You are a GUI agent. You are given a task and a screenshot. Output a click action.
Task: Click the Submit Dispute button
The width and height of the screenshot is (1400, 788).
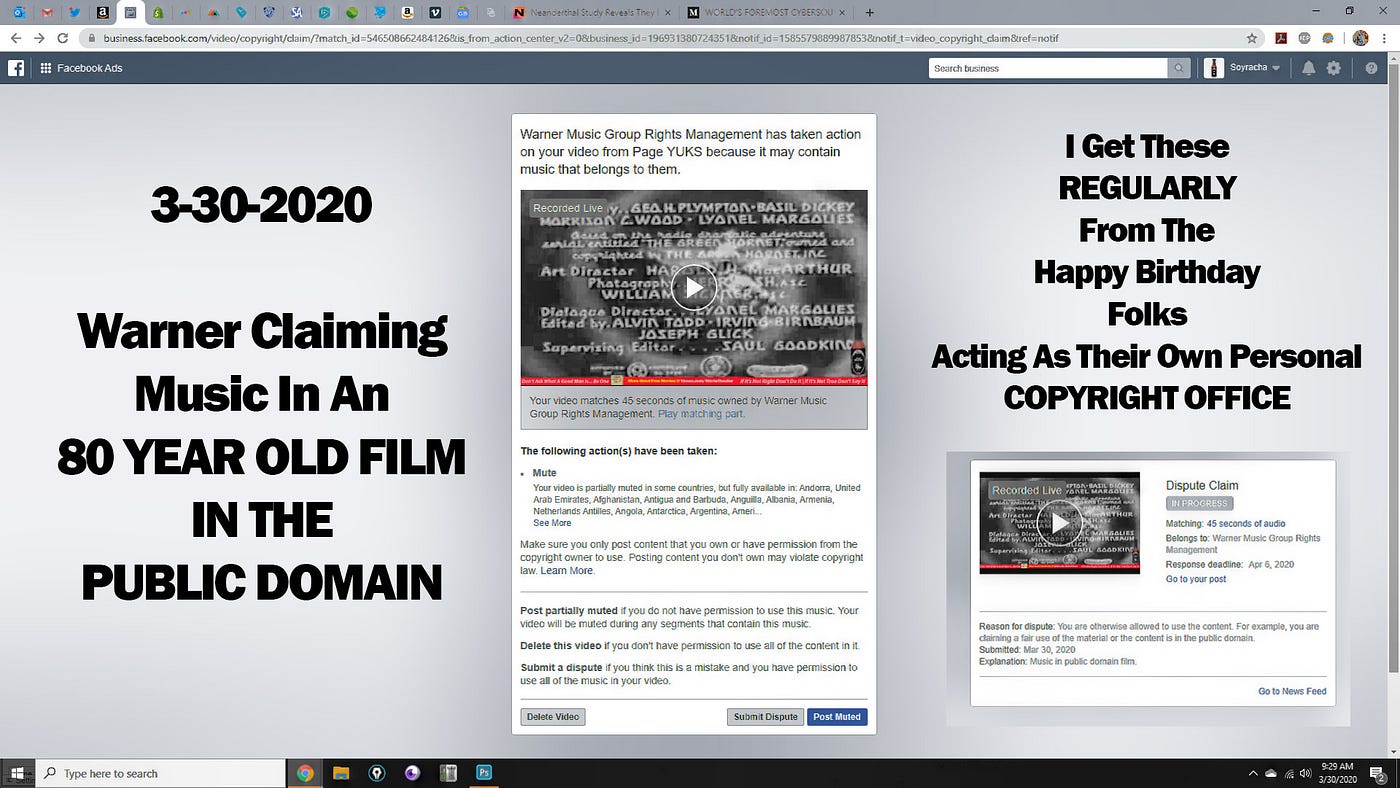point(765,717)
